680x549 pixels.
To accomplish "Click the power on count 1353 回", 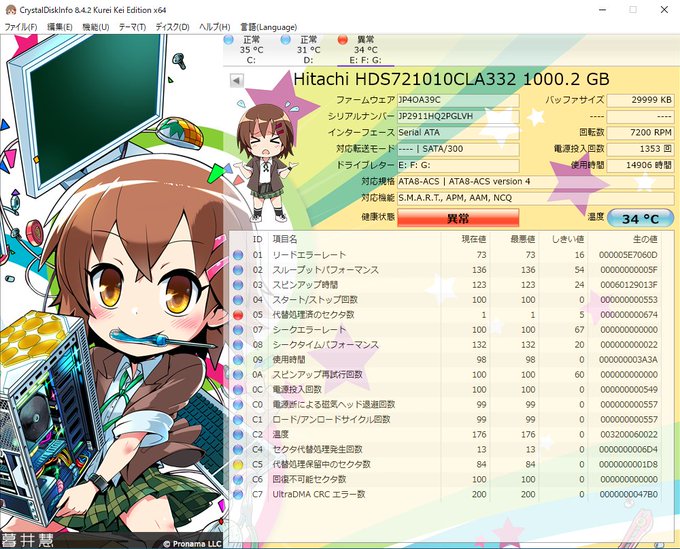I will (x=640, y=149).
